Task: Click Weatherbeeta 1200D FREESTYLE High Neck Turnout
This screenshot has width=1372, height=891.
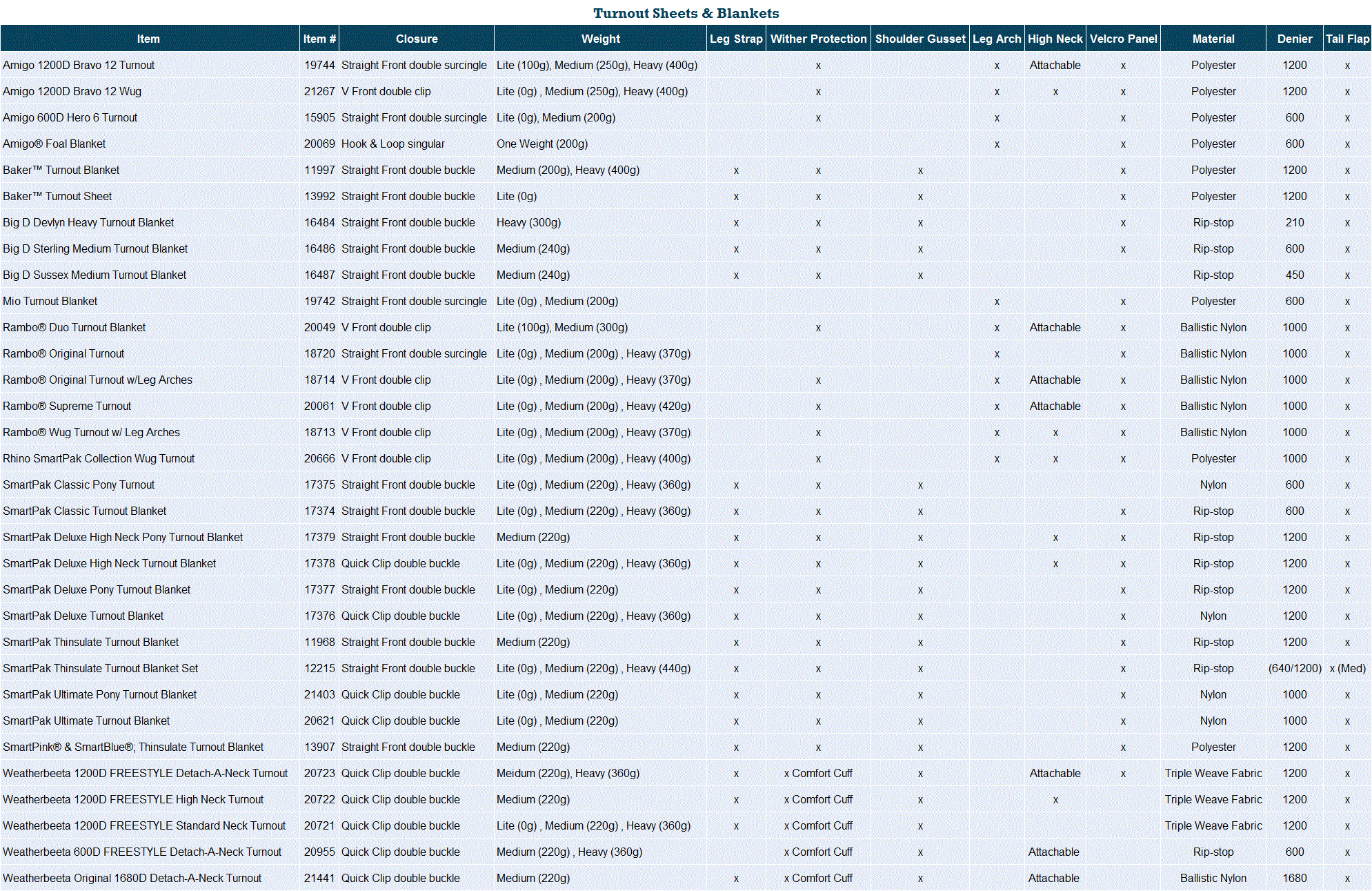Action: click(133, 799)
